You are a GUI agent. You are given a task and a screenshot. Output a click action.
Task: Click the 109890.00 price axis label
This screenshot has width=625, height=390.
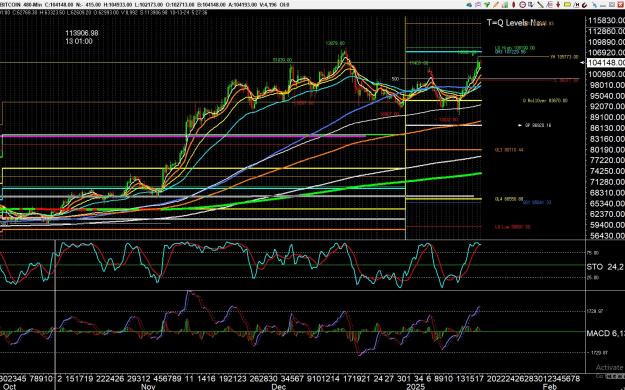click(x=607, y=42)
